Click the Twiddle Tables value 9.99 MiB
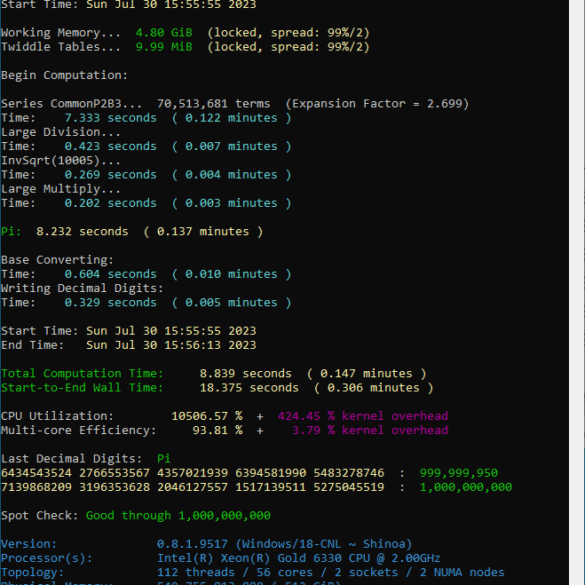Image resolution: width=585 pixels, height=585 pixels. 164,47
